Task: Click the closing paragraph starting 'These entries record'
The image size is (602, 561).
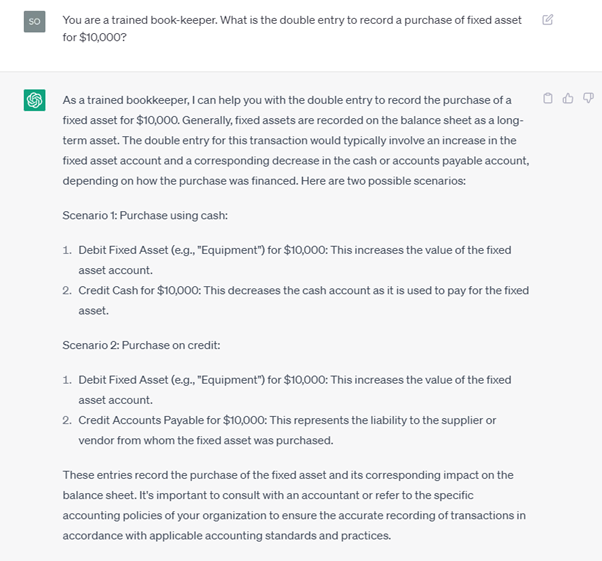Action: pyautogui.click(x=294, y=505)
